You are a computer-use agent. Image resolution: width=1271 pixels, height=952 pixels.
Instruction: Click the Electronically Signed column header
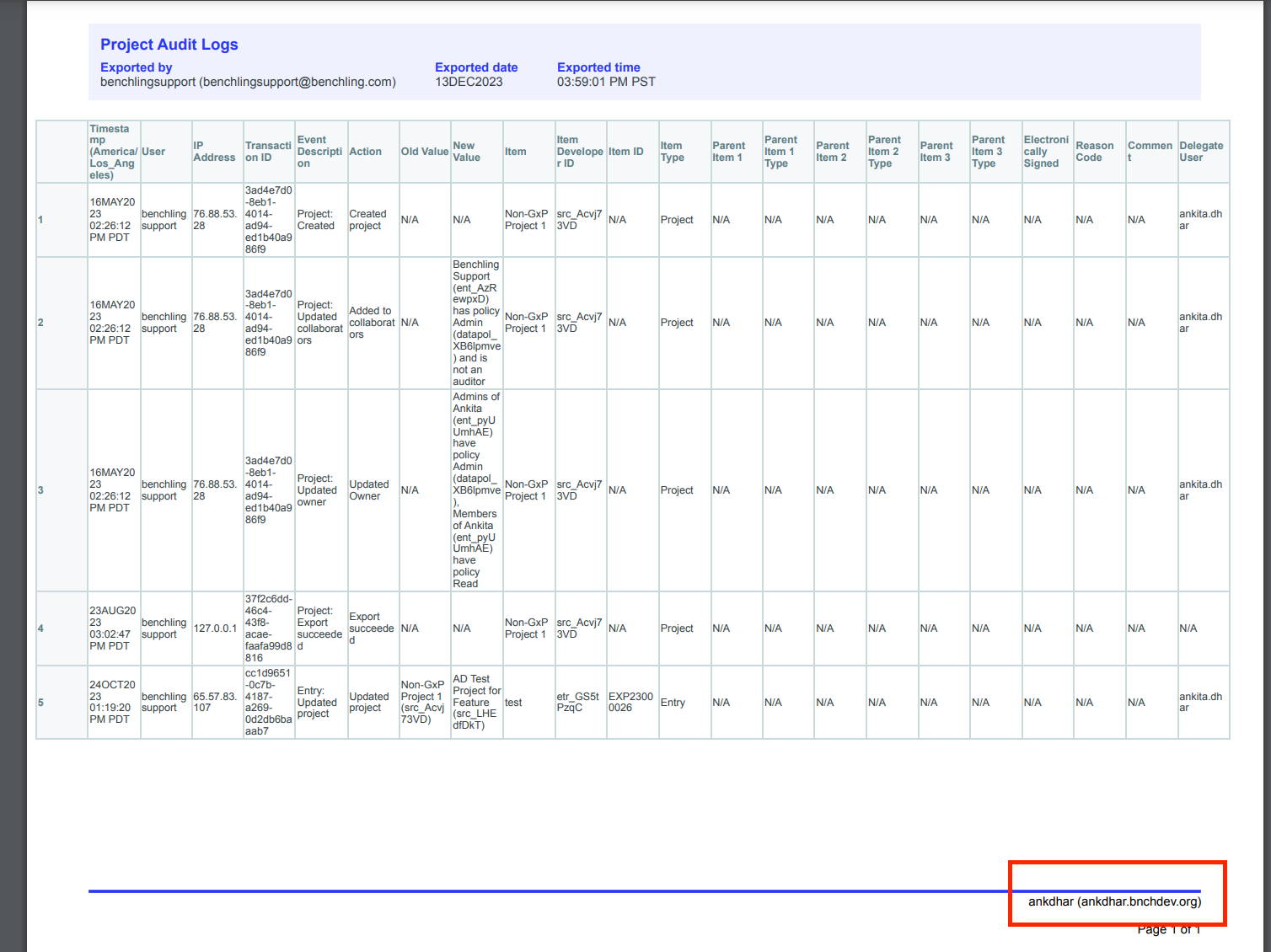point(1048,152)
